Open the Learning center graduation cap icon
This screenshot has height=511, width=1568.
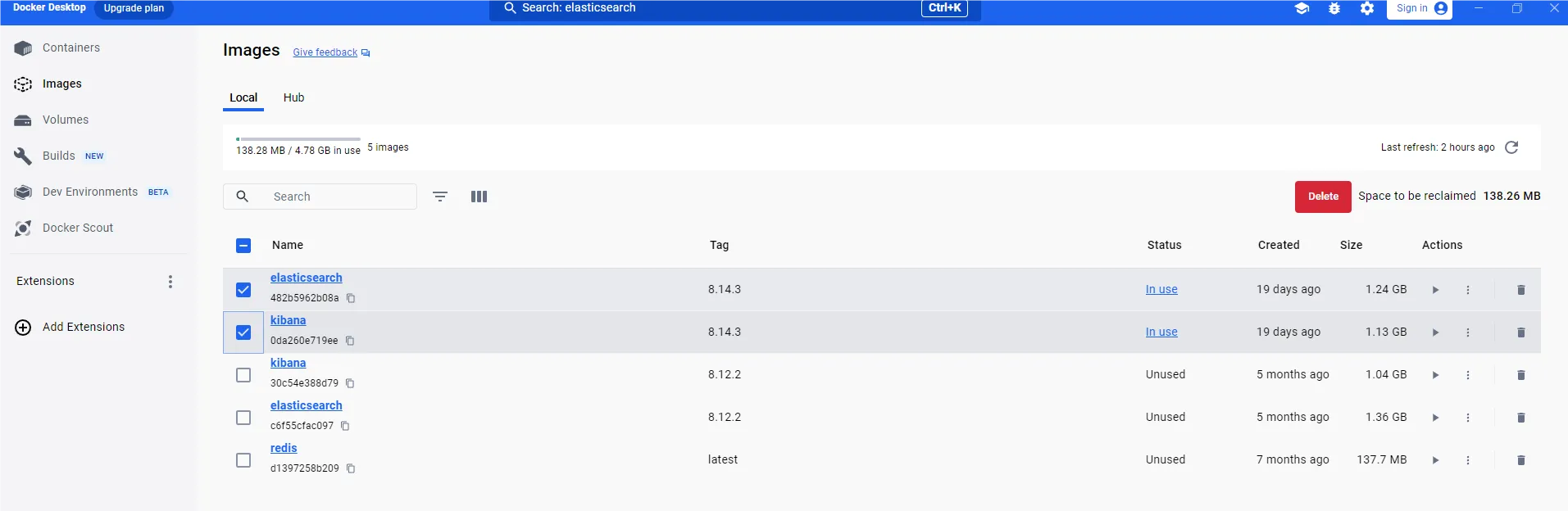click(1302, 8)
